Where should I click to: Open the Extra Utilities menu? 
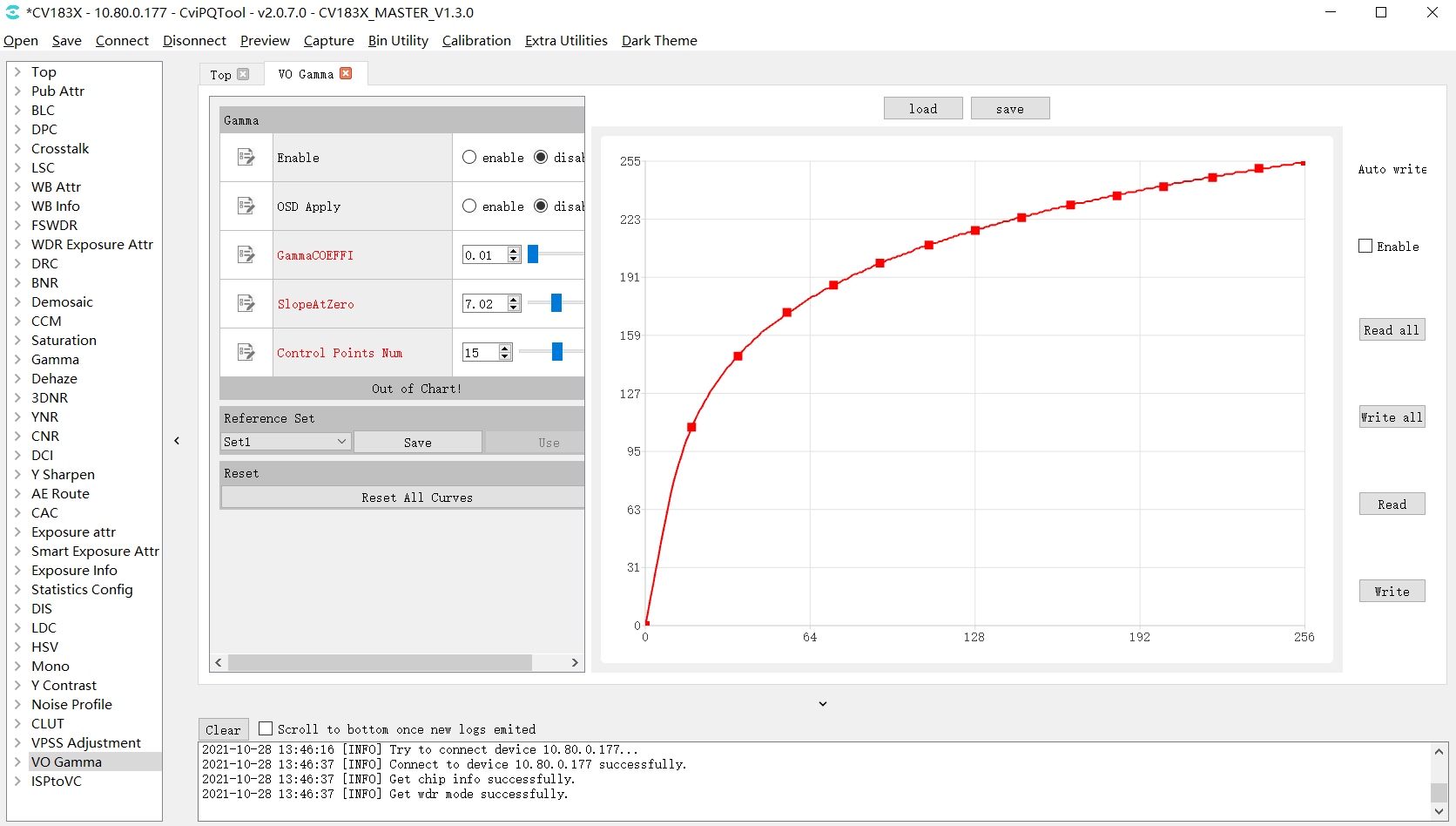pyautogui.click(x=566, y=40)
